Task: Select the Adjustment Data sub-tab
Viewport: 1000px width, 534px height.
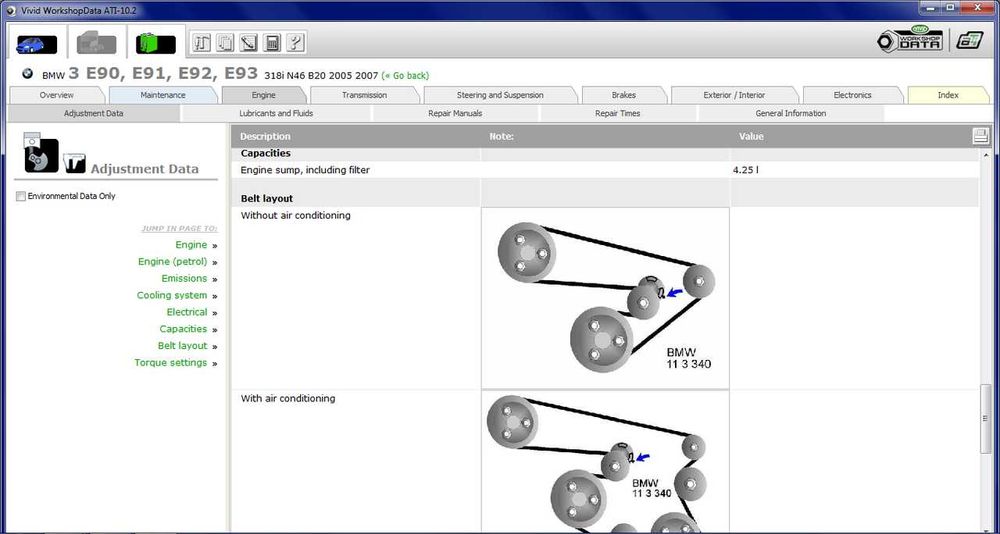Action: 94,114
